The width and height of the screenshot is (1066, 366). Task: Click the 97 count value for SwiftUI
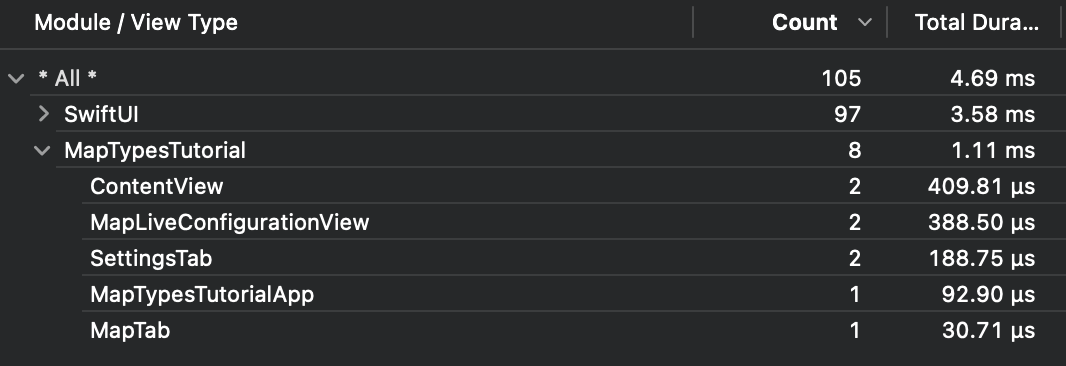click(x=848, y=114)
